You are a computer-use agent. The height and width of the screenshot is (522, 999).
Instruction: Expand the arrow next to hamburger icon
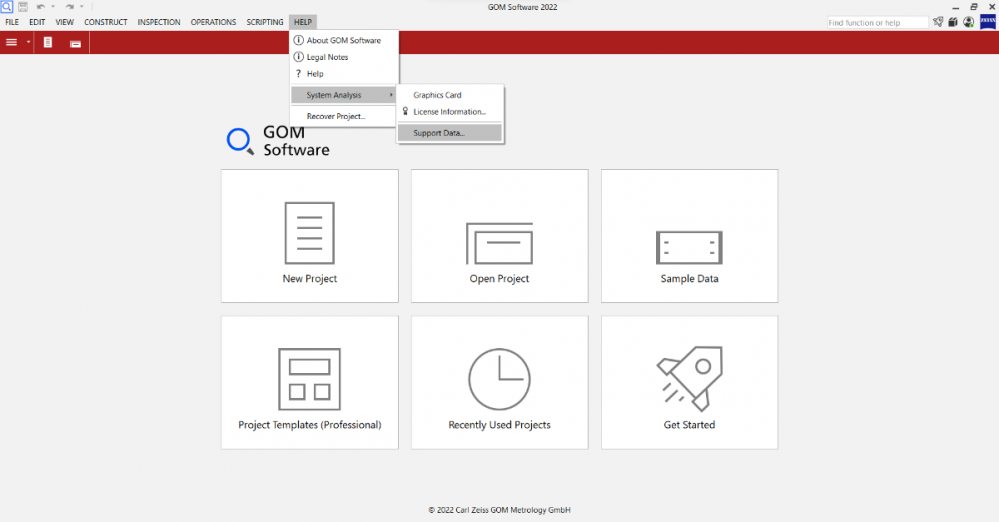(28, 42)
